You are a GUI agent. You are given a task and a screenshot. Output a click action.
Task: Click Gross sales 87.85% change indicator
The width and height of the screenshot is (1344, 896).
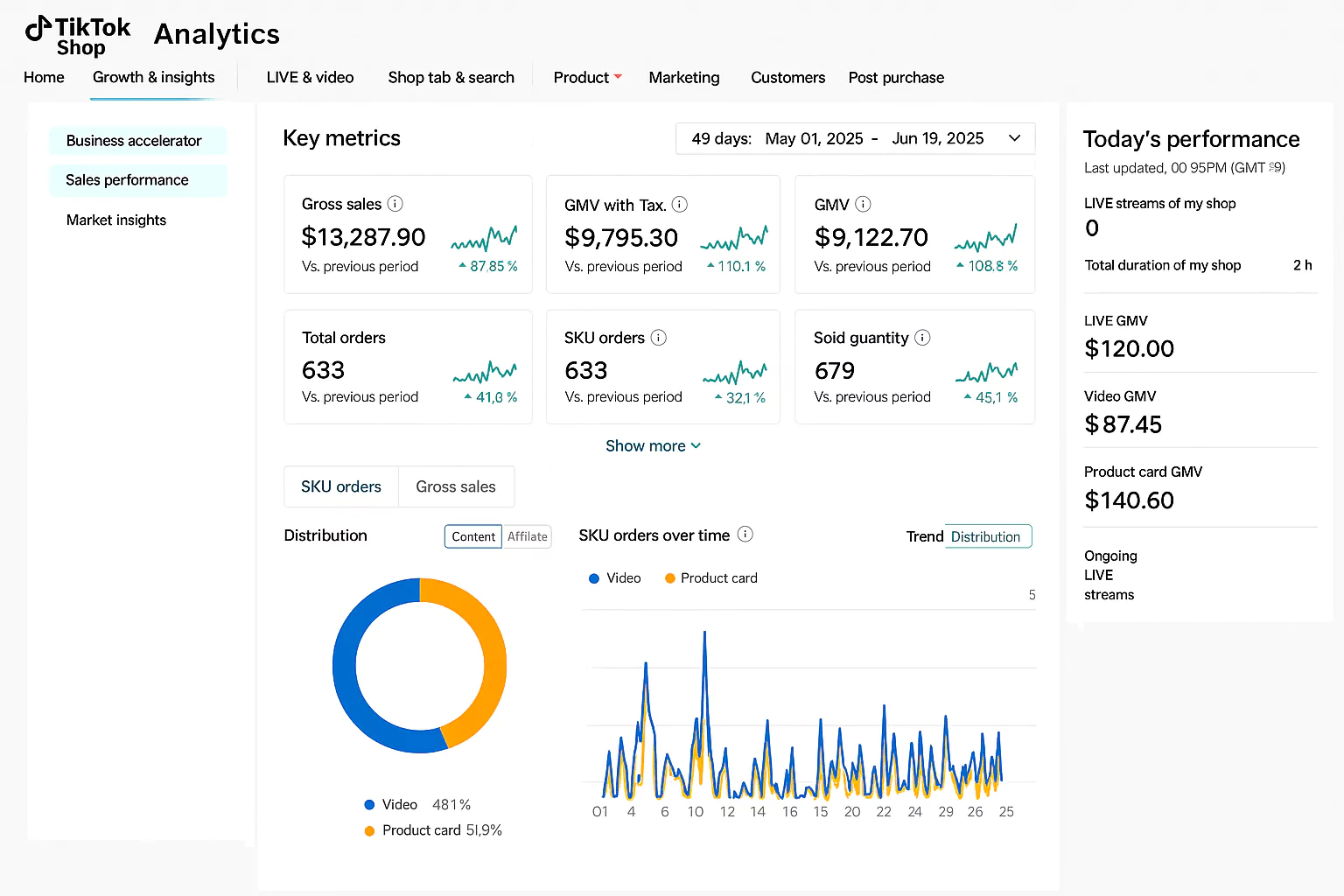(488, 266)
